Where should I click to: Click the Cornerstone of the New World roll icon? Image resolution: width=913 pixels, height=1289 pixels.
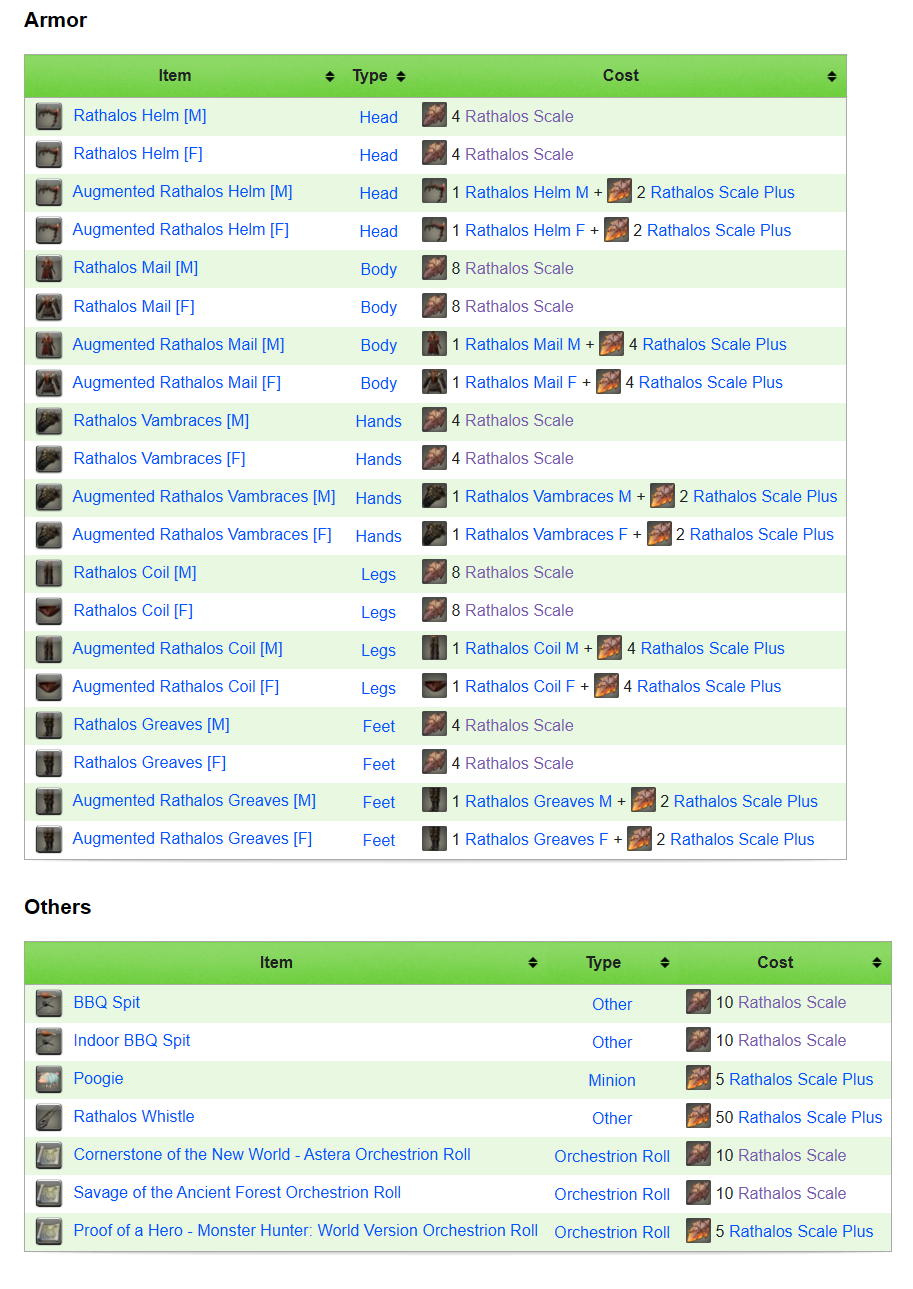tap(49, 1155)
